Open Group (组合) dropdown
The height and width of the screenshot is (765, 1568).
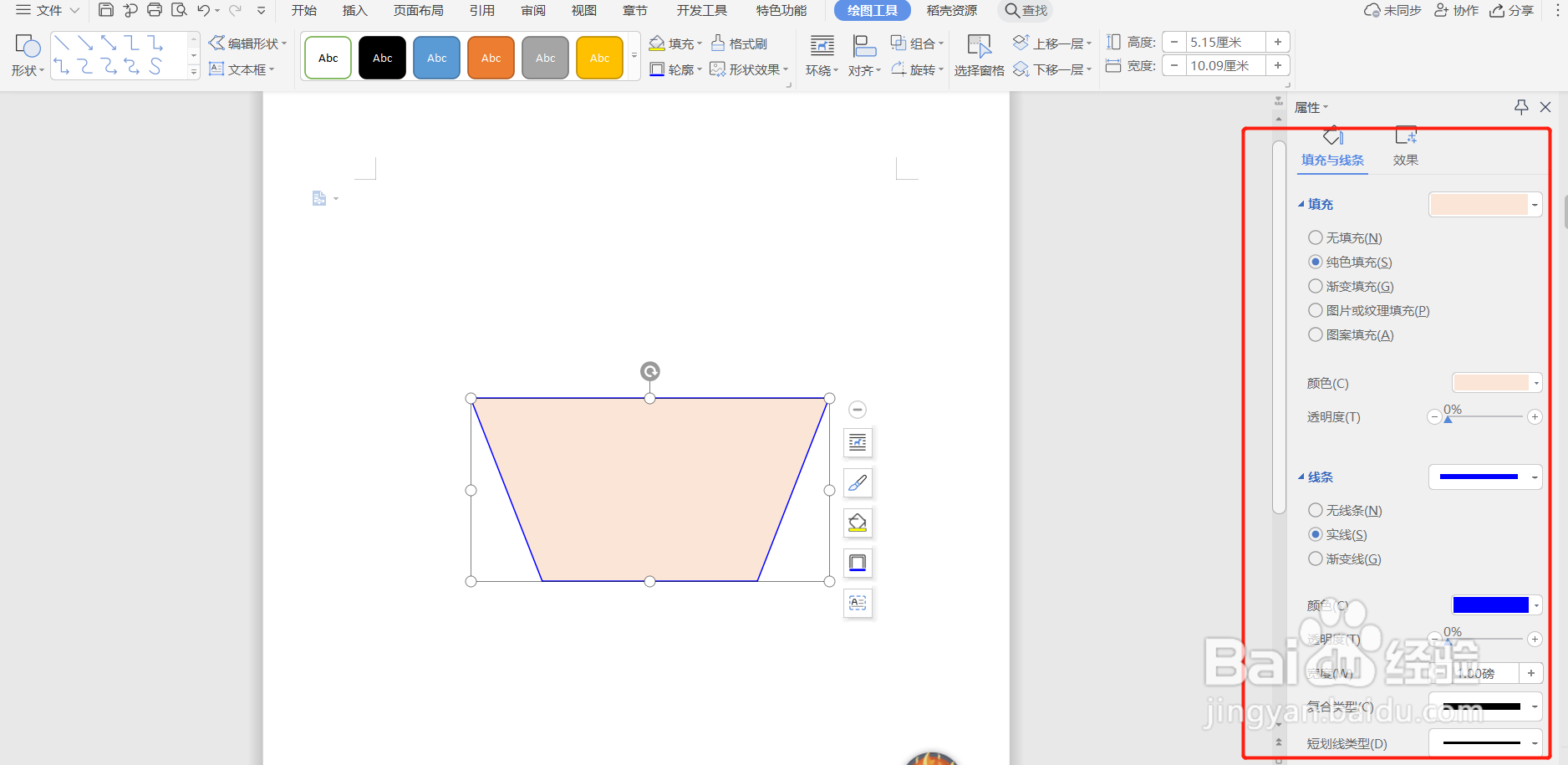coord(917,43)
